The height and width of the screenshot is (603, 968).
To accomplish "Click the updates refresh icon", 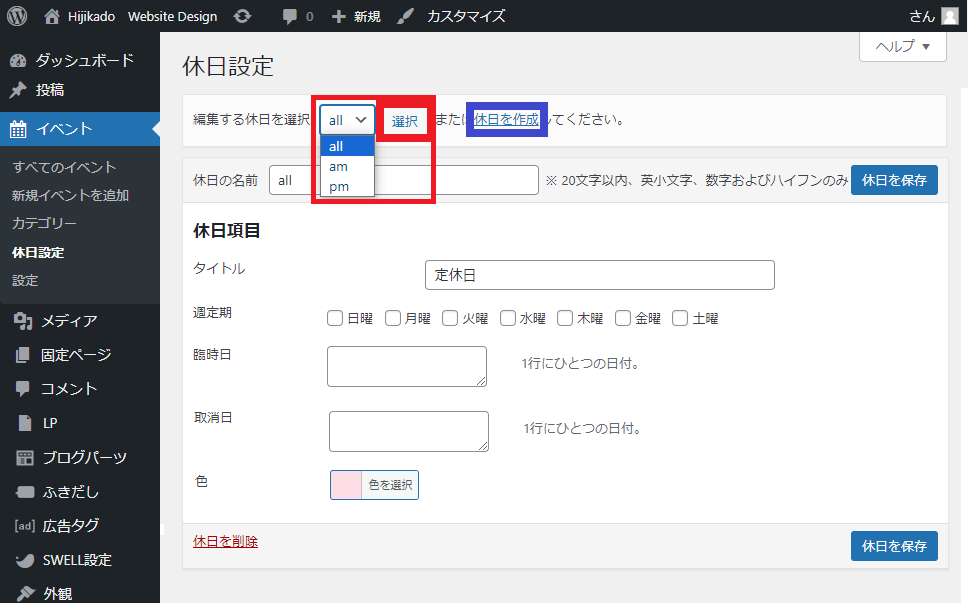I will (x=242, y=16).
